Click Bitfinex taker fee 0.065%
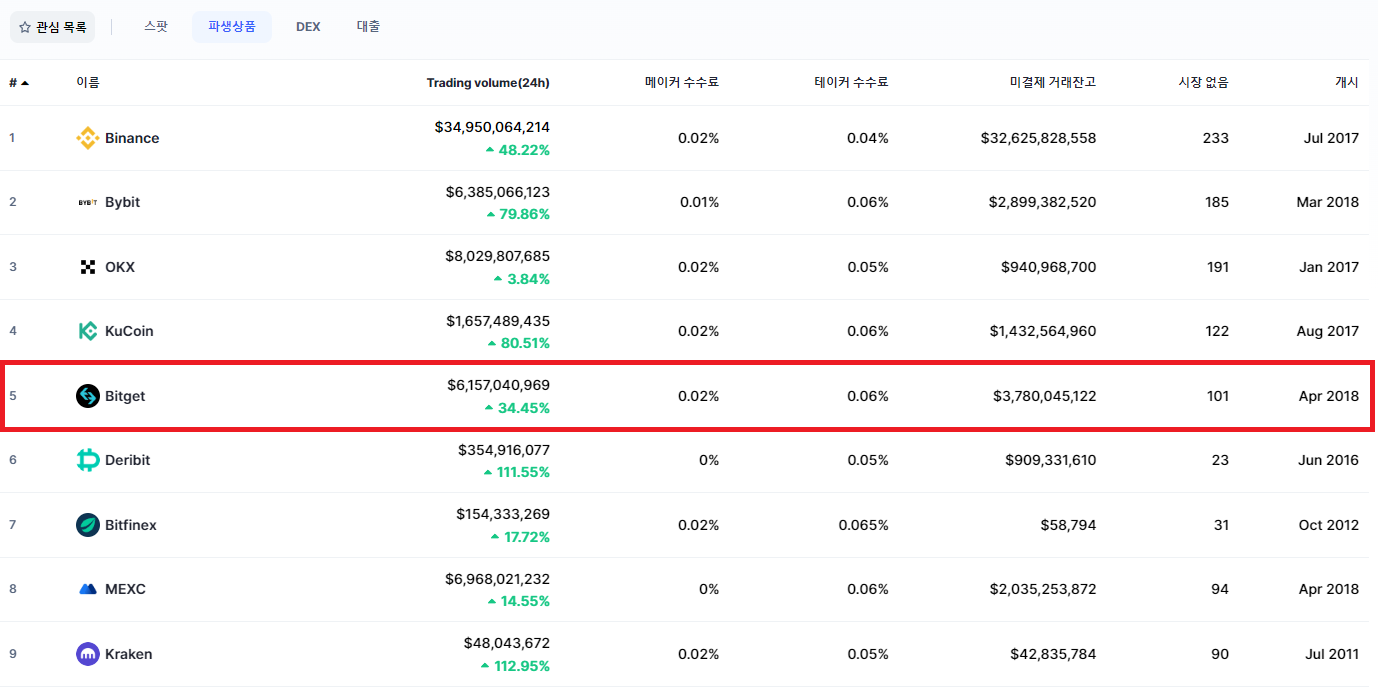1378x689 pixels. 864,525
